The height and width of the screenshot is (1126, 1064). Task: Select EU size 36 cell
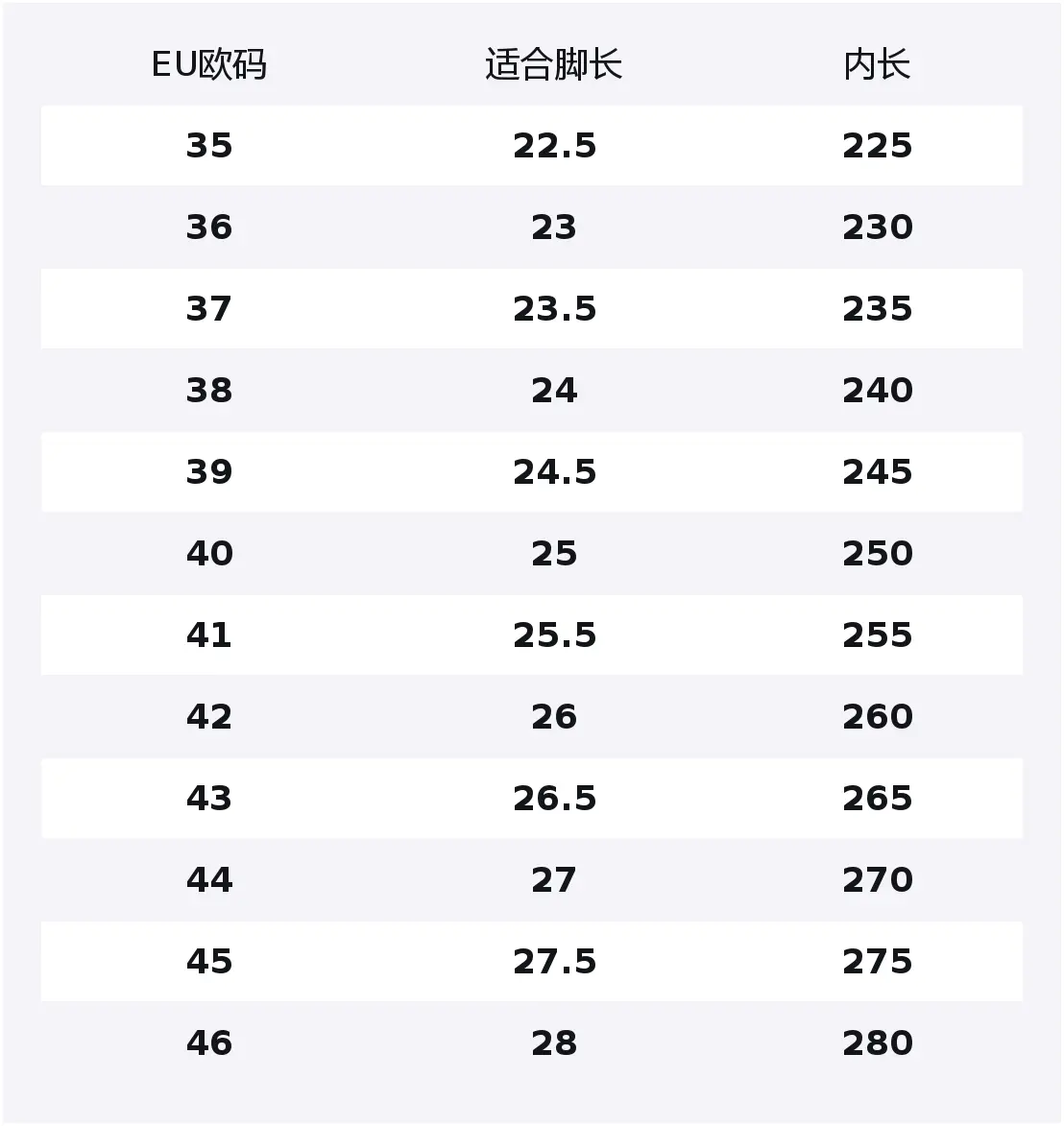(x=209, y=228)
